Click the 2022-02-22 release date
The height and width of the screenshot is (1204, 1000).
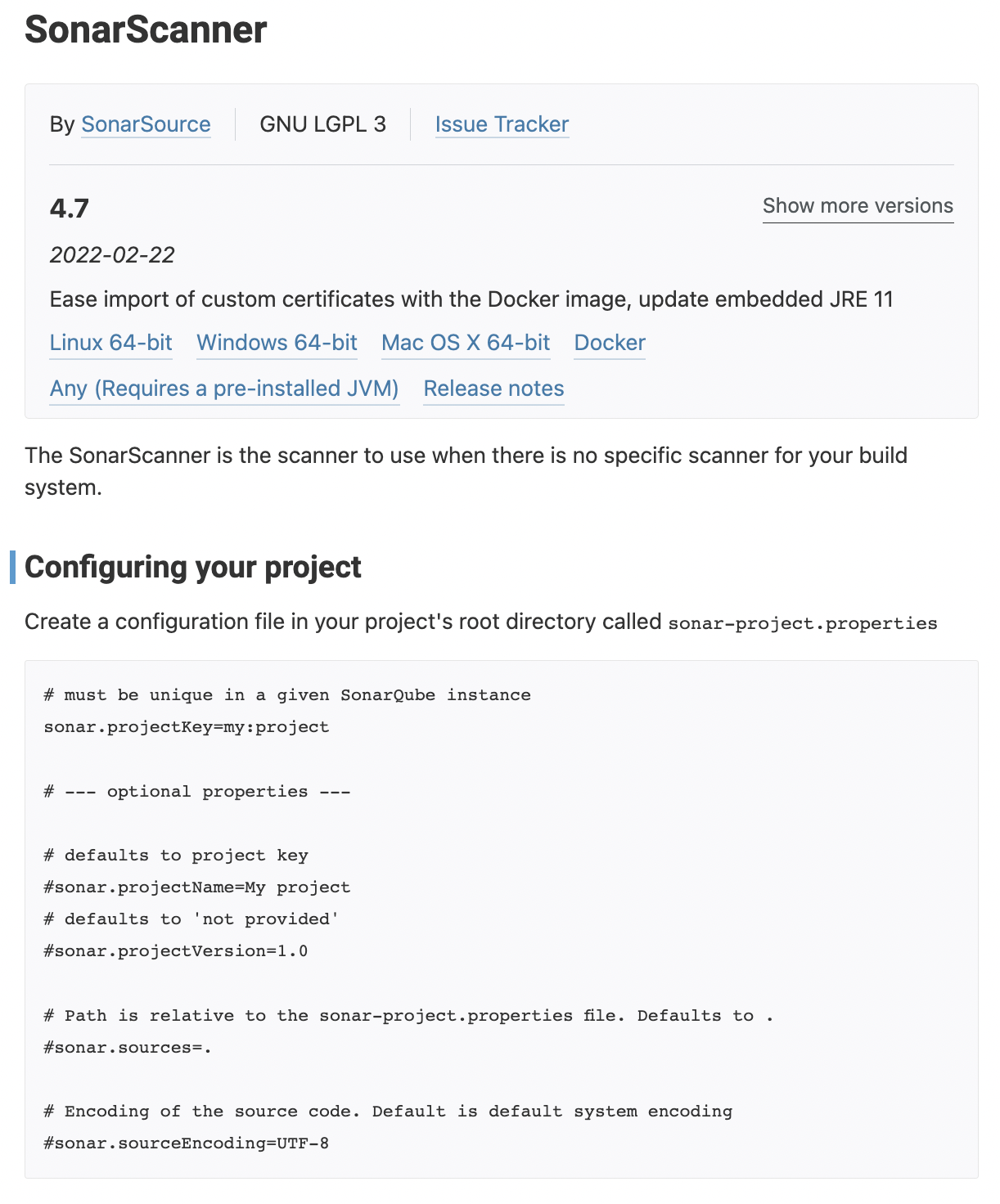[x=112, y=255]
